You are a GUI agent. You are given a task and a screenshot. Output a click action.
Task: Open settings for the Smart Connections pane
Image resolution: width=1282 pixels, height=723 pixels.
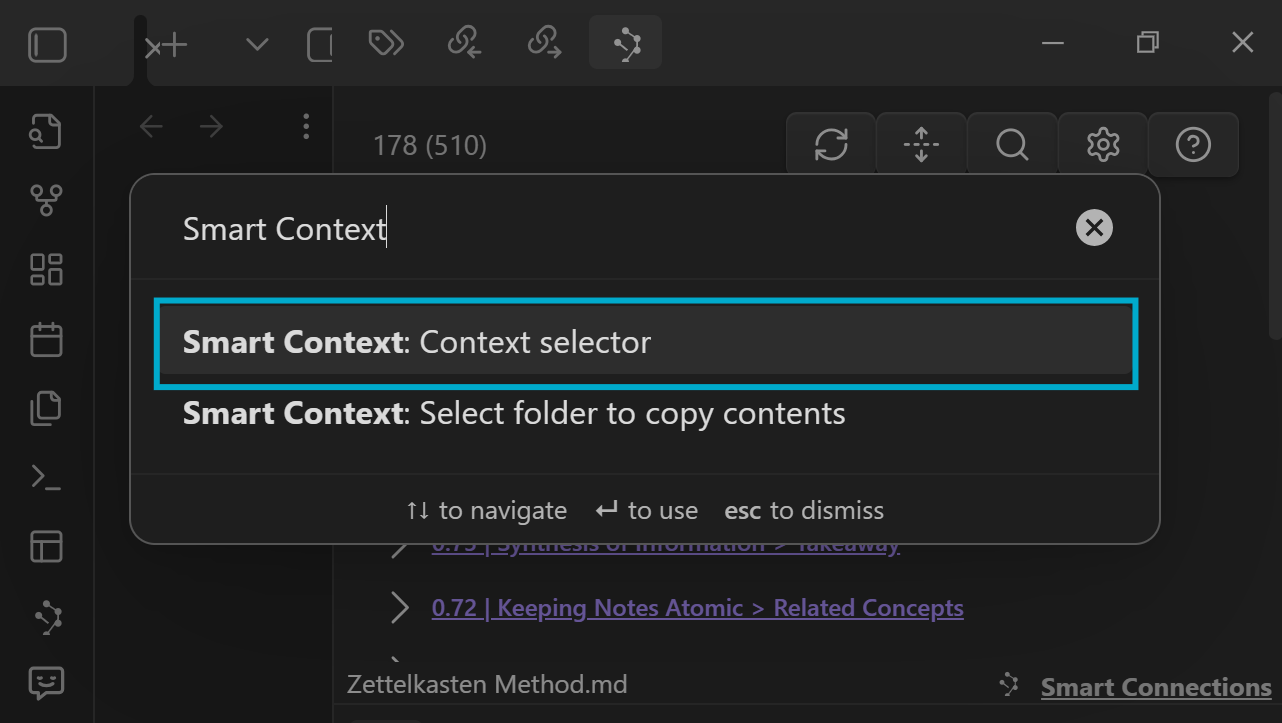point(1102,144)
